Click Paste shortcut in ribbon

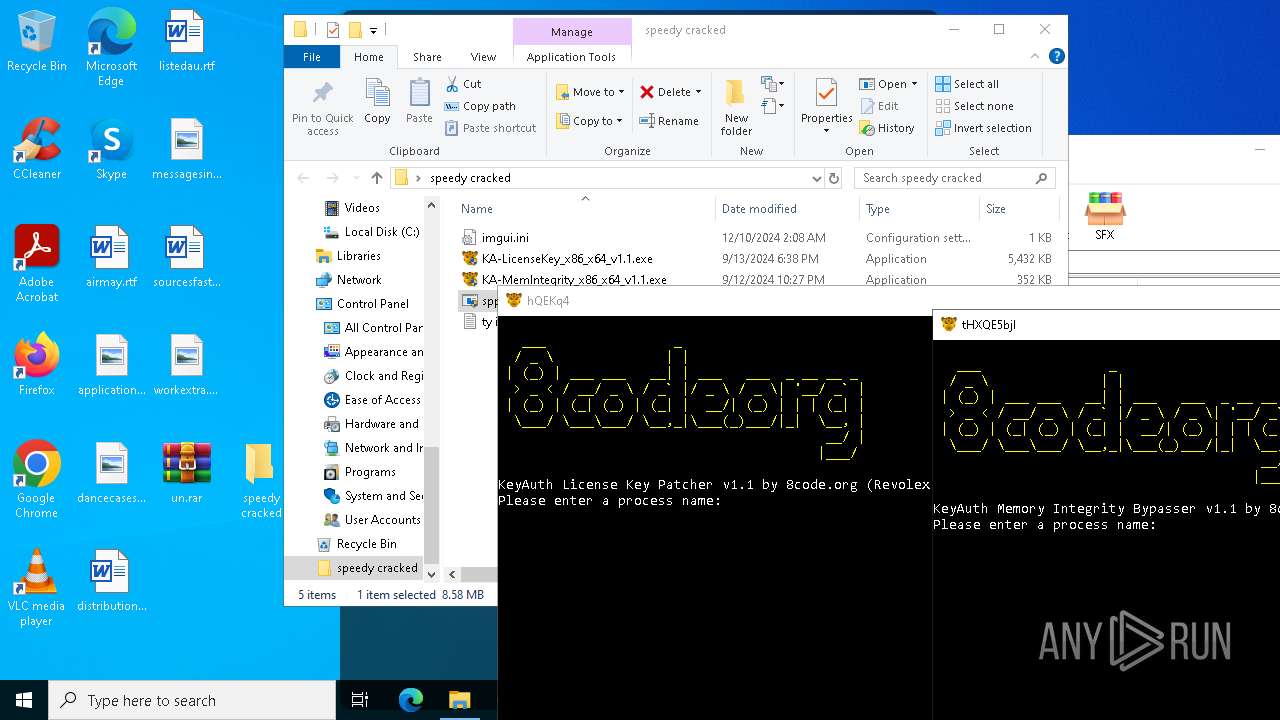490,128
